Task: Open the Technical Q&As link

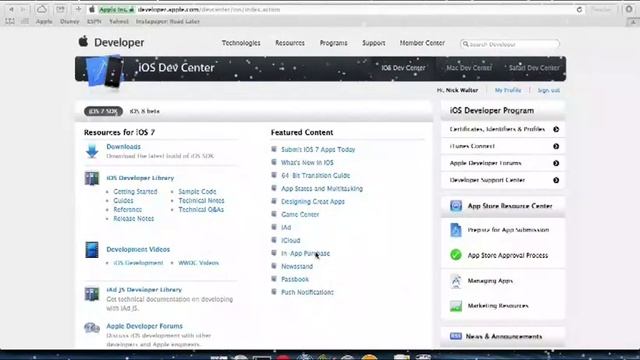Action: (201, 209)
